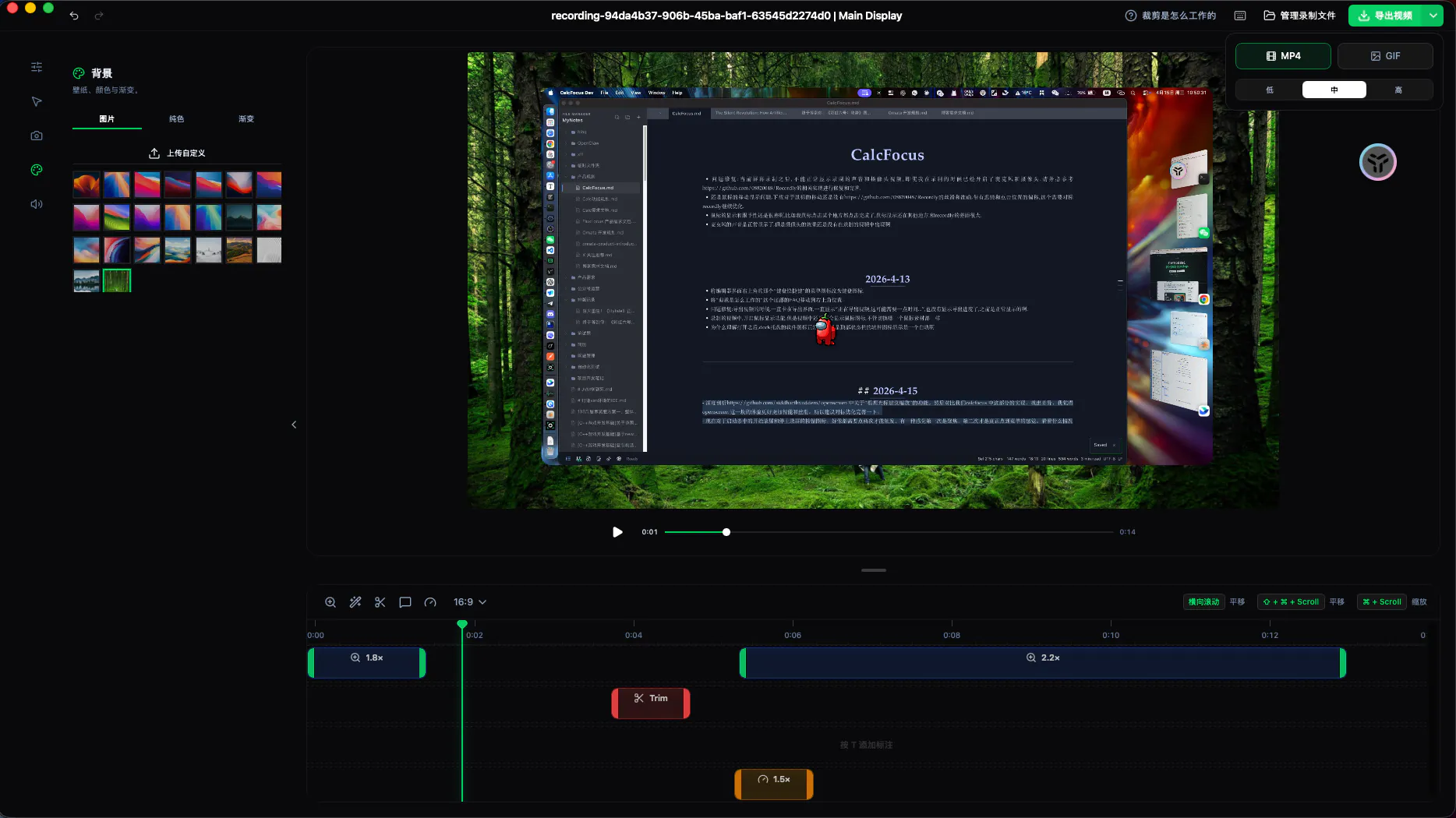Open the background palette panel

[37, 170]
